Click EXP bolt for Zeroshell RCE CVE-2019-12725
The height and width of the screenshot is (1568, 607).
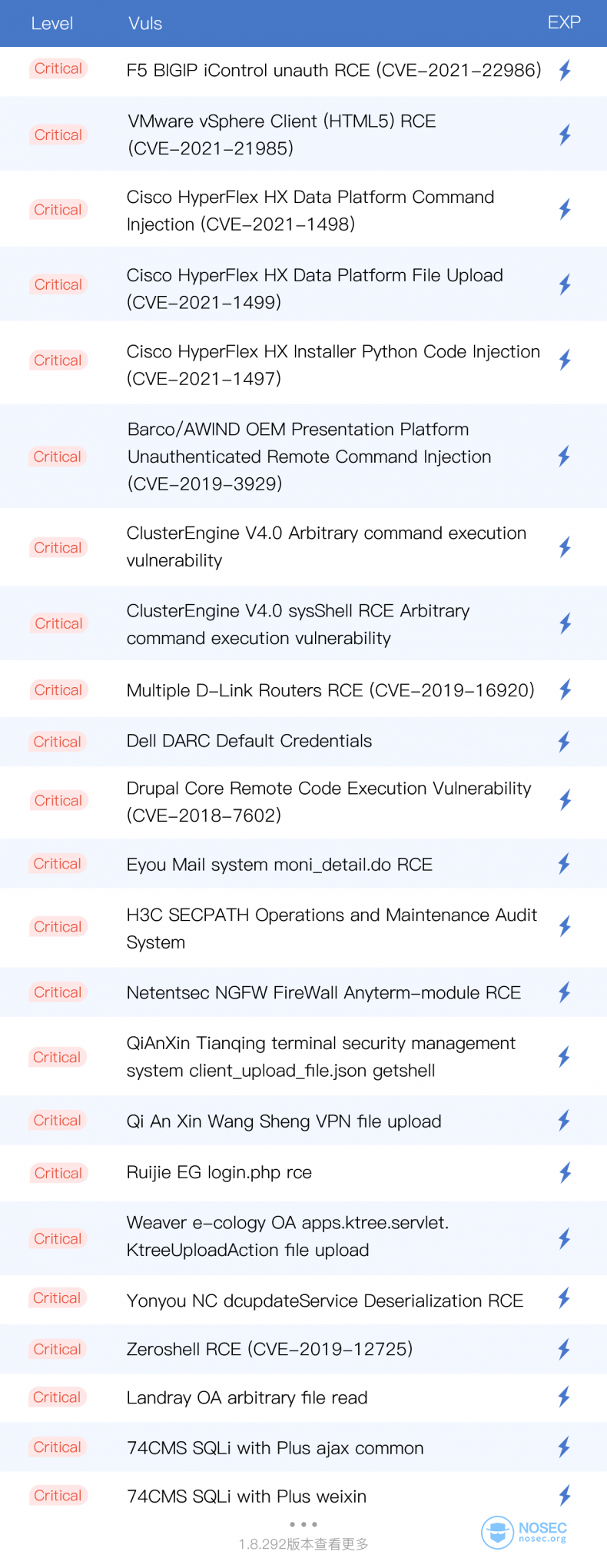coord(564,1349)
